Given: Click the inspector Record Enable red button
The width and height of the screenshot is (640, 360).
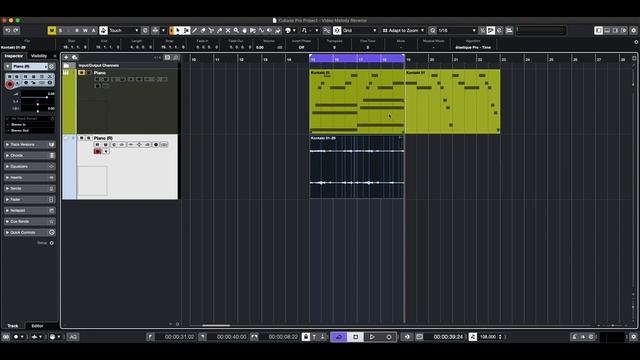Looking at the screenshot, I should click(10, 84).
